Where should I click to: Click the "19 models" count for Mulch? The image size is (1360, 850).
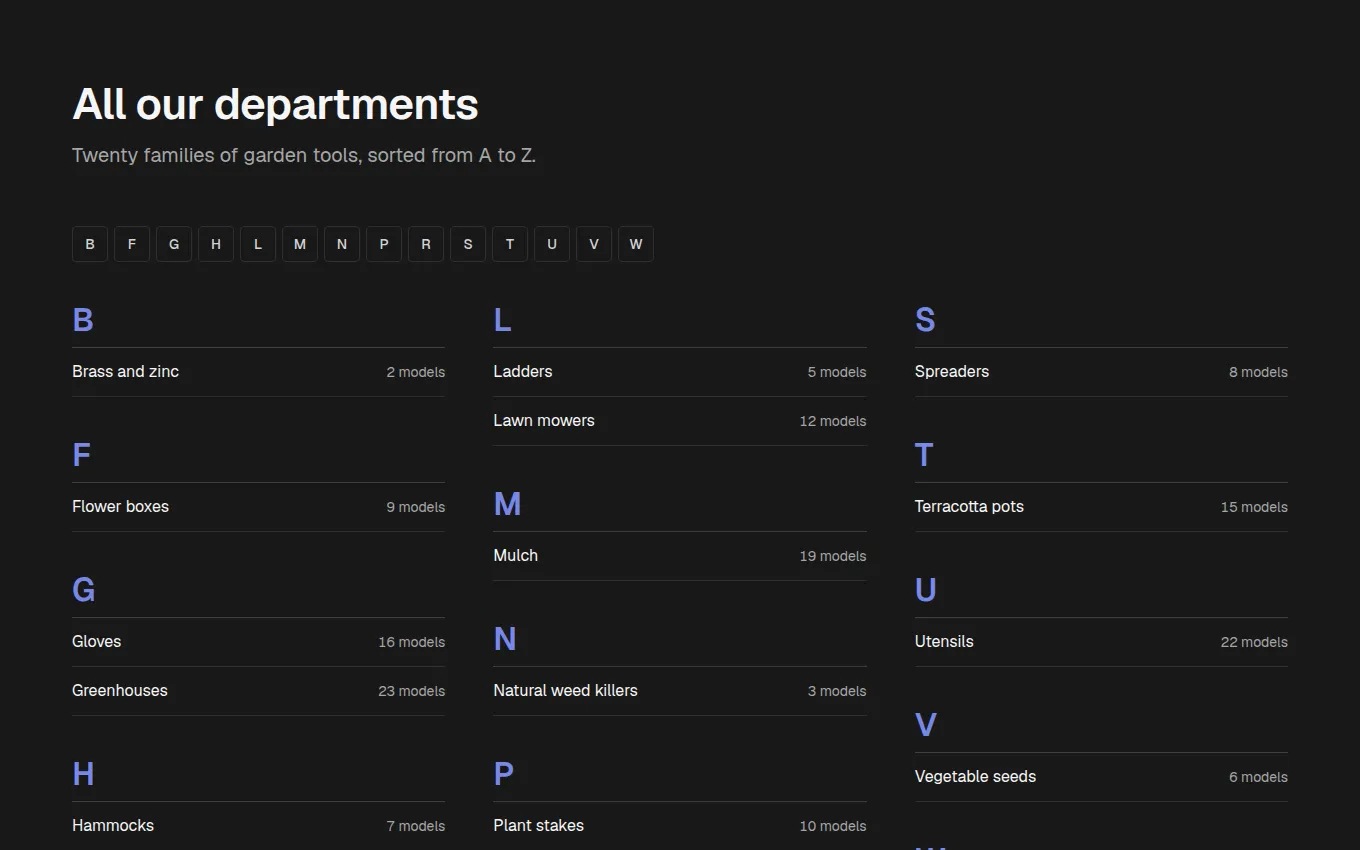(833, 556)
